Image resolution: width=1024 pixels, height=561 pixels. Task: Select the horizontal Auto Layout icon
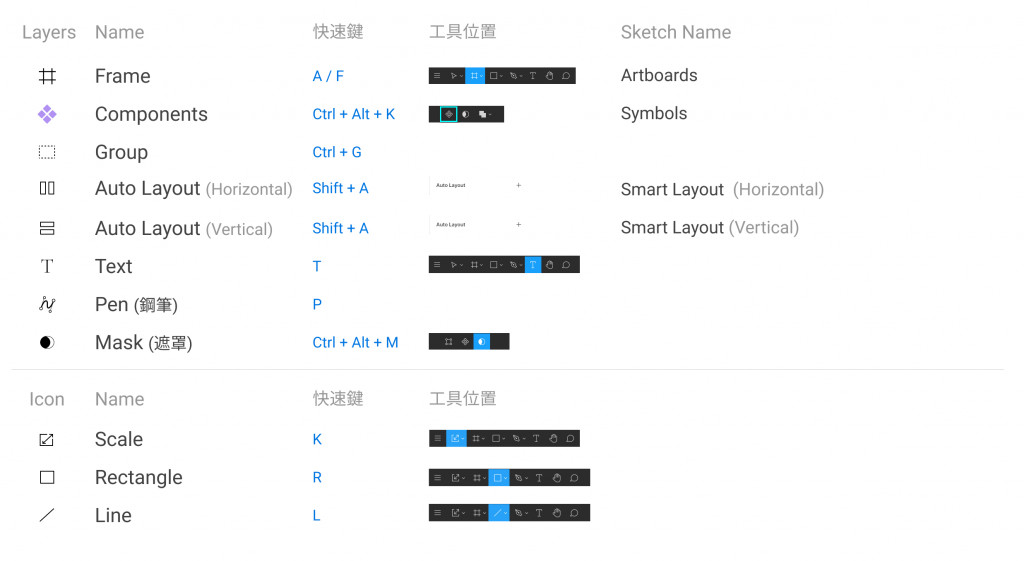click(47, 189)
